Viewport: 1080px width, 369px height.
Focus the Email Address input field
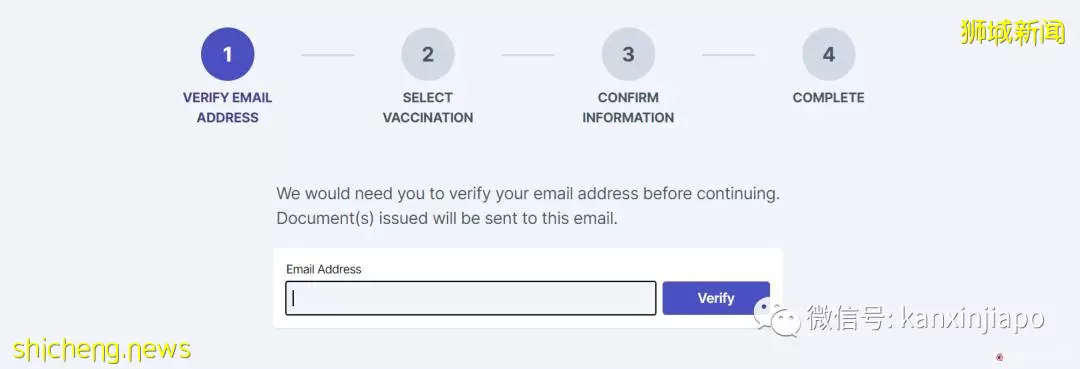470,298
